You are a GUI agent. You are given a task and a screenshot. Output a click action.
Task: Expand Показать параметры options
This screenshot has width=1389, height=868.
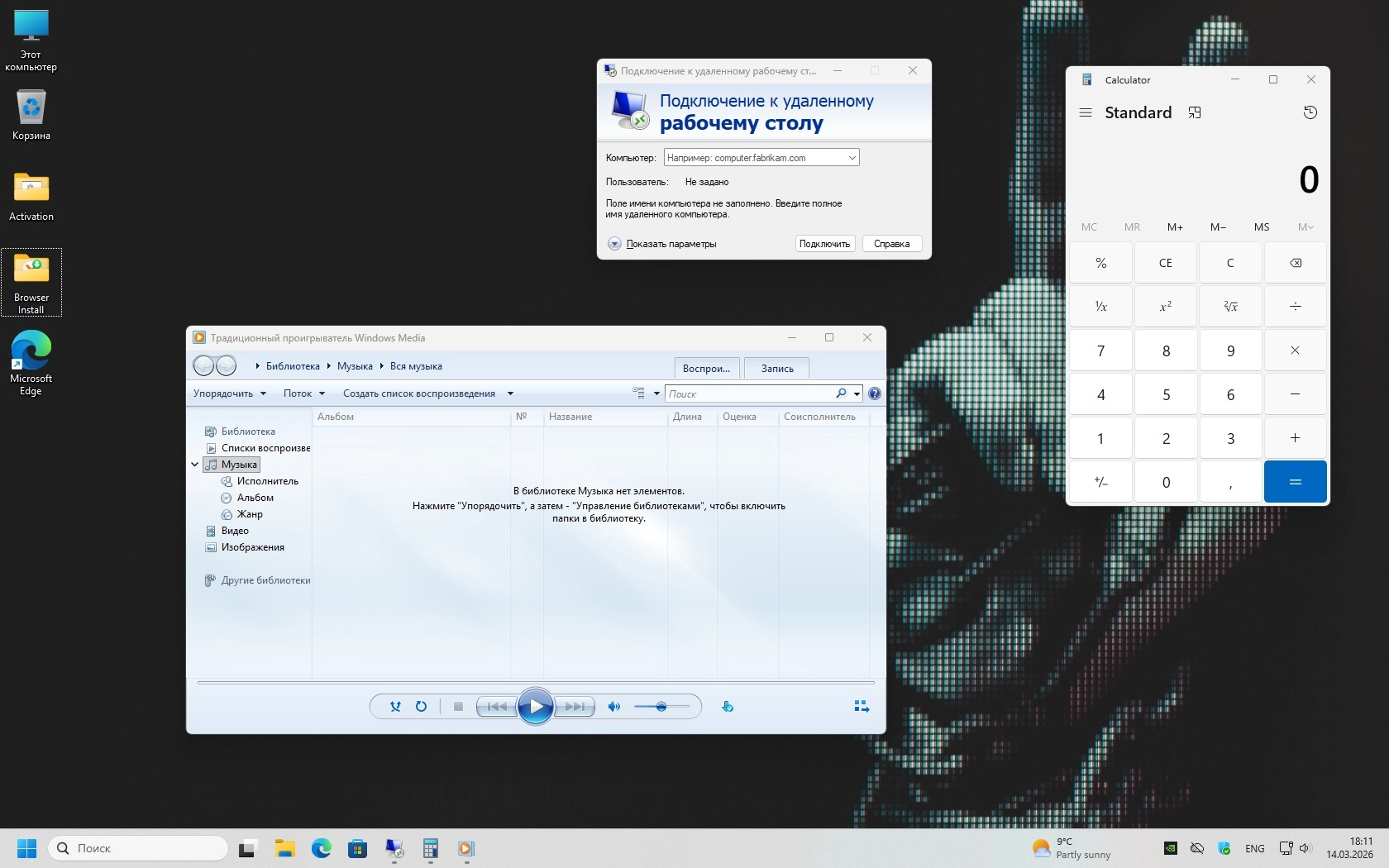(614, 244)
